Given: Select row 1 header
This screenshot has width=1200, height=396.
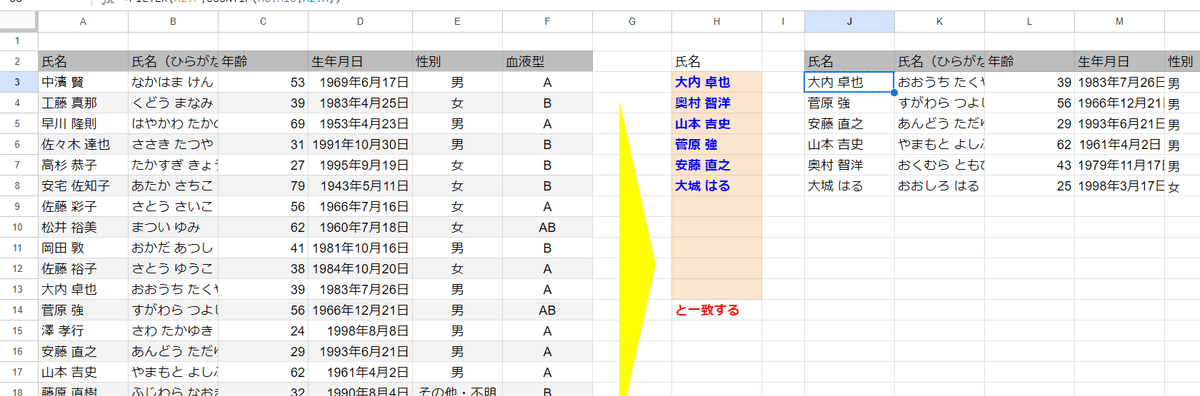Looking at the screenshot, I should 18,41.
